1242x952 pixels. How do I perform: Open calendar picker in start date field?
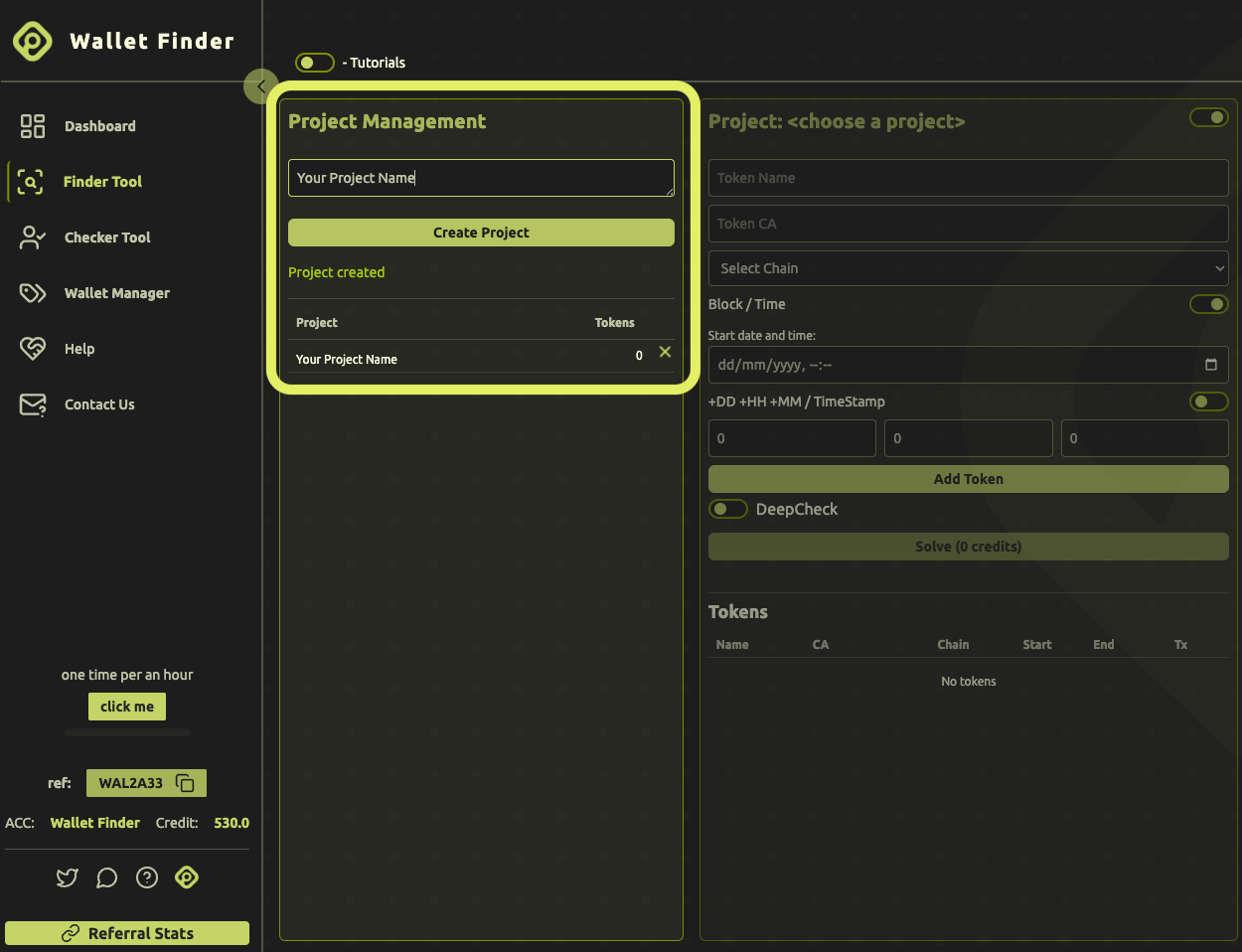(x=1210, y=365)
